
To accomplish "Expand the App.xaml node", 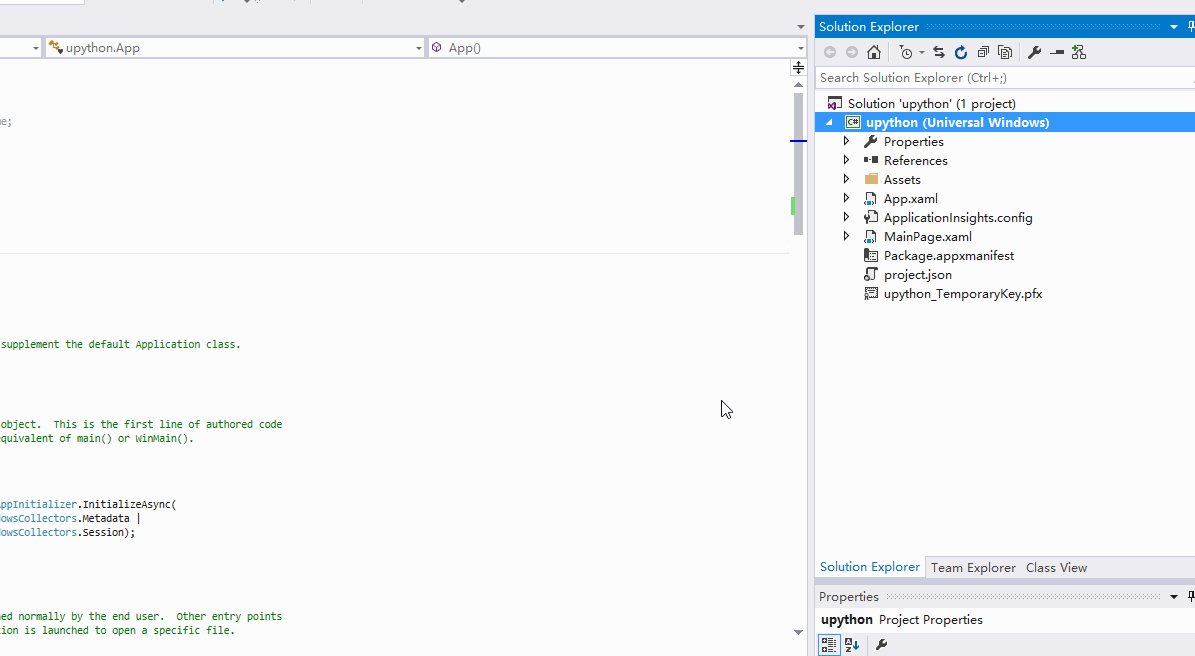I will click(x=846, y=199).
